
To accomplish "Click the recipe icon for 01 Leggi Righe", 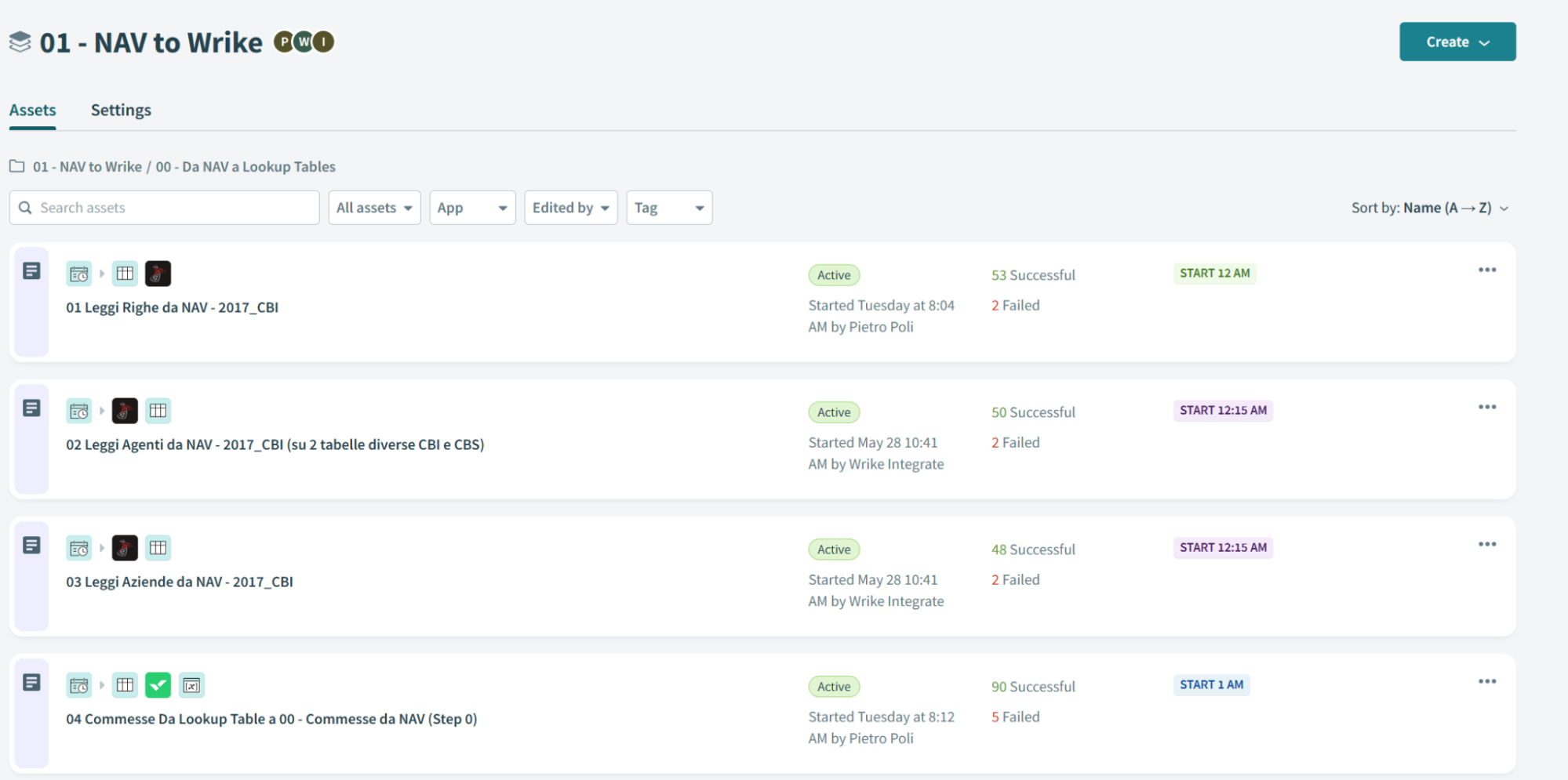I will (x=31, y=271).
